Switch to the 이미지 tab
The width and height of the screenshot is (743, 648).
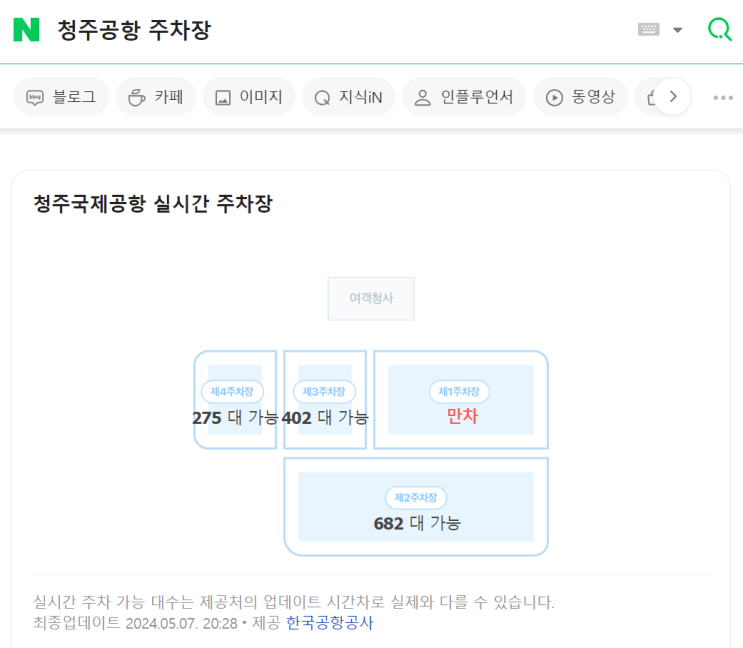249,97
